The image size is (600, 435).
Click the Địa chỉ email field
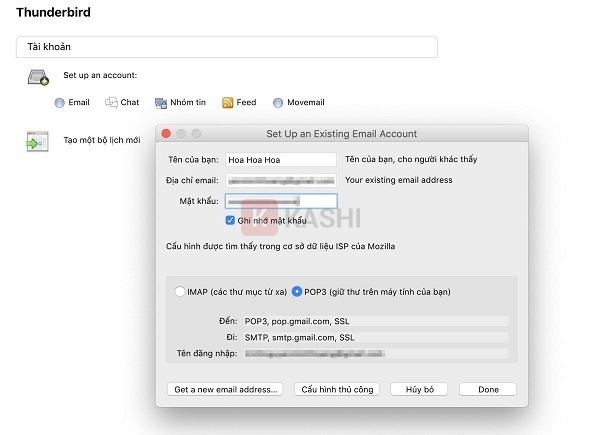point(280,180)
